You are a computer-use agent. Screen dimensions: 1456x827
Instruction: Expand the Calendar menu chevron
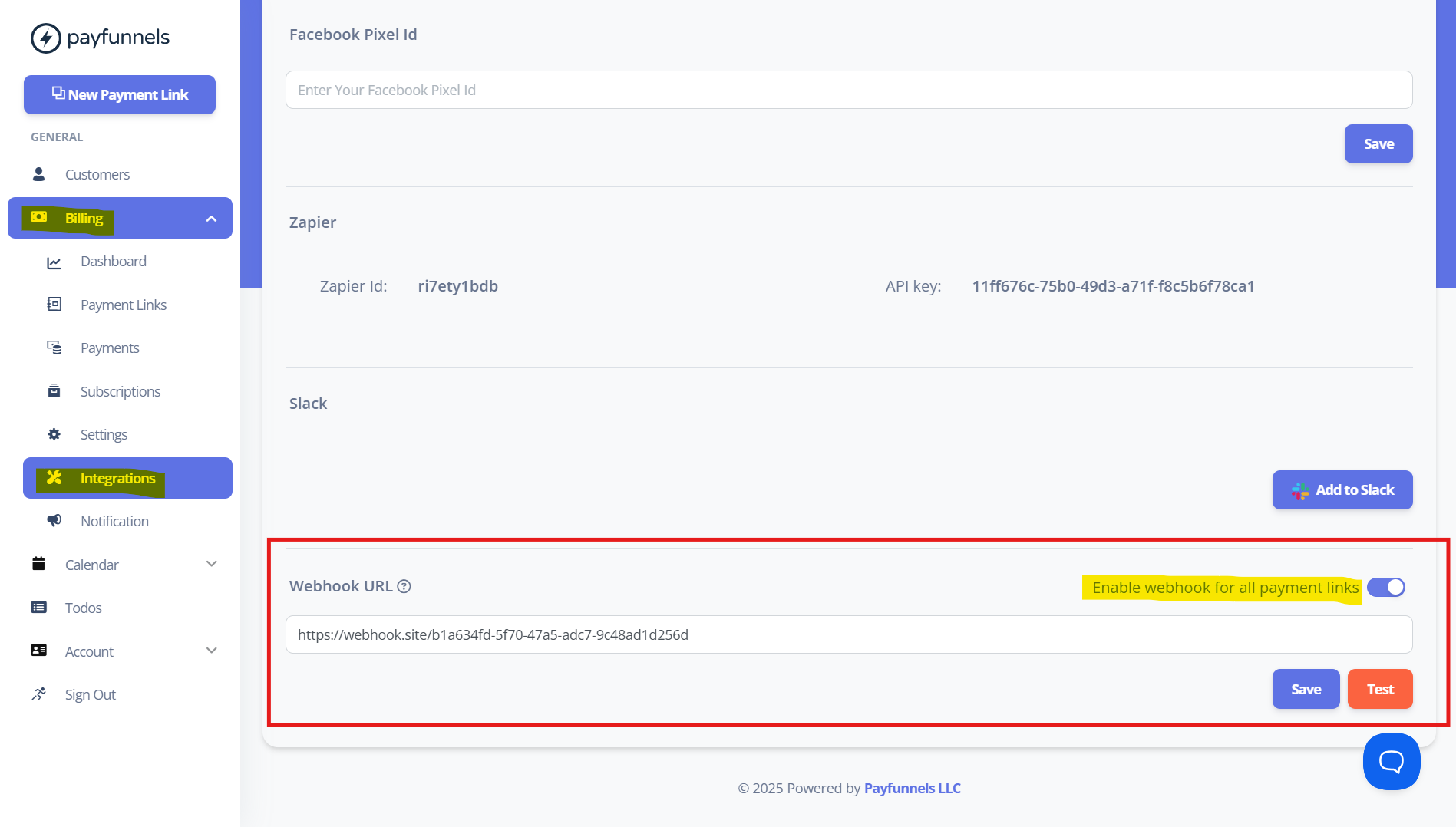(212, 564)
